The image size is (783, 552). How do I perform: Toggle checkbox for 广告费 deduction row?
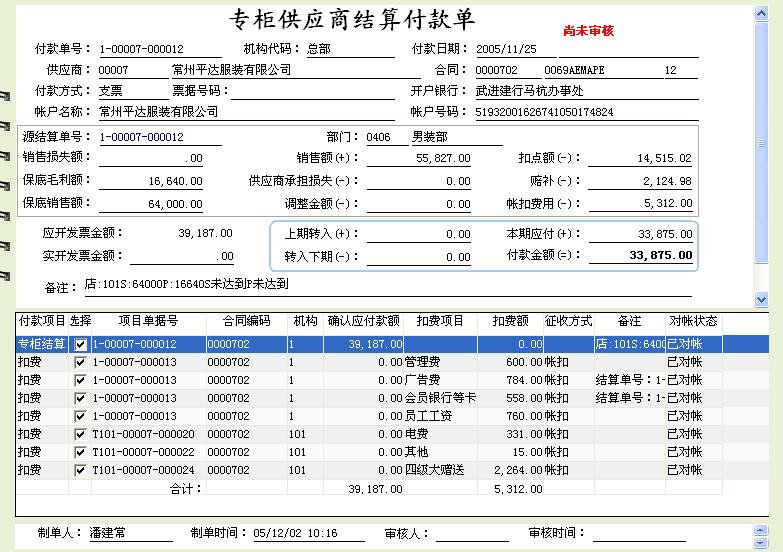pyautogui.click(x=80, y=380)
